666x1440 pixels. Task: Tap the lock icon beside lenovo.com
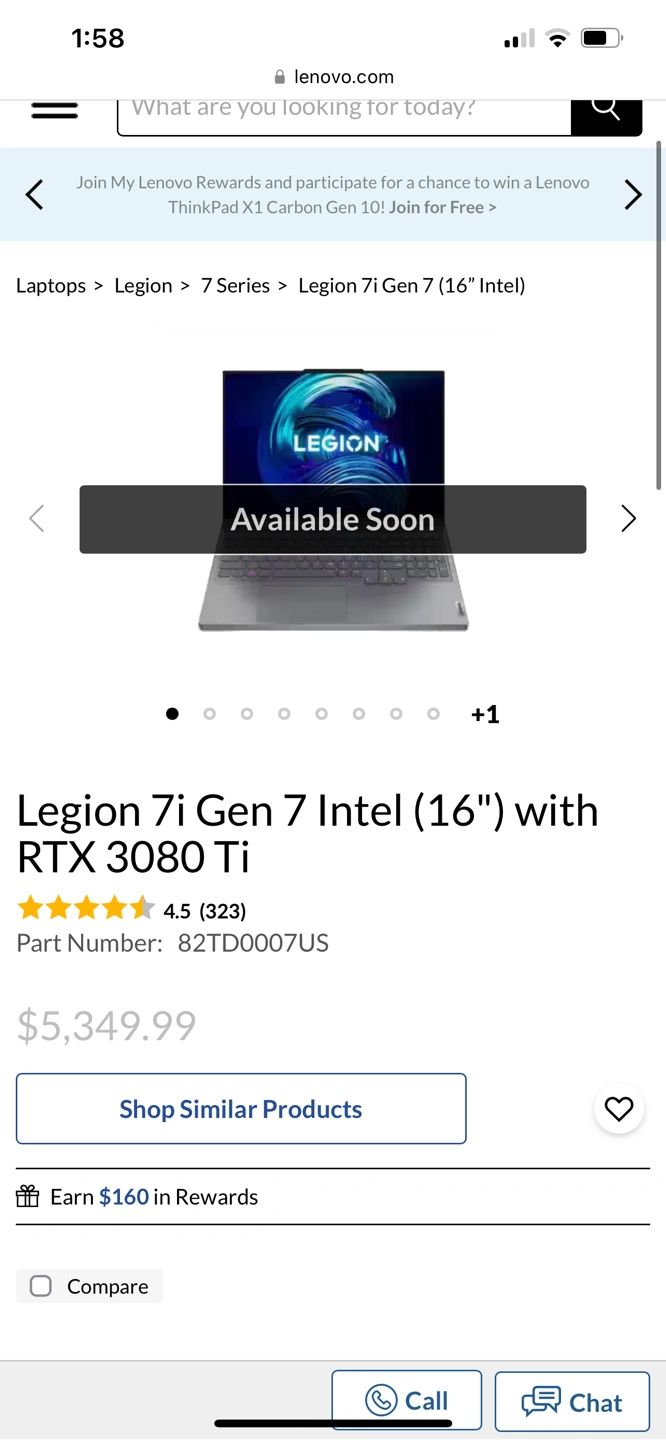tap(279, 77)
